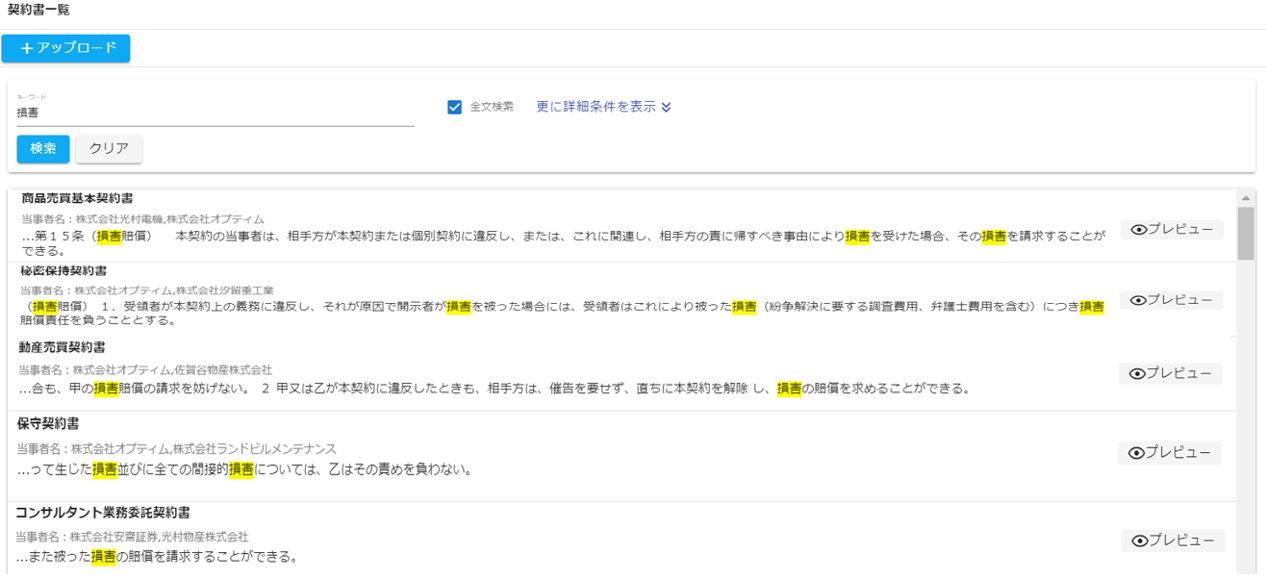Preview the 動産売買契約書 contract
The width and height of the screenshot is (1266, 581).
tap(1170, 373)
